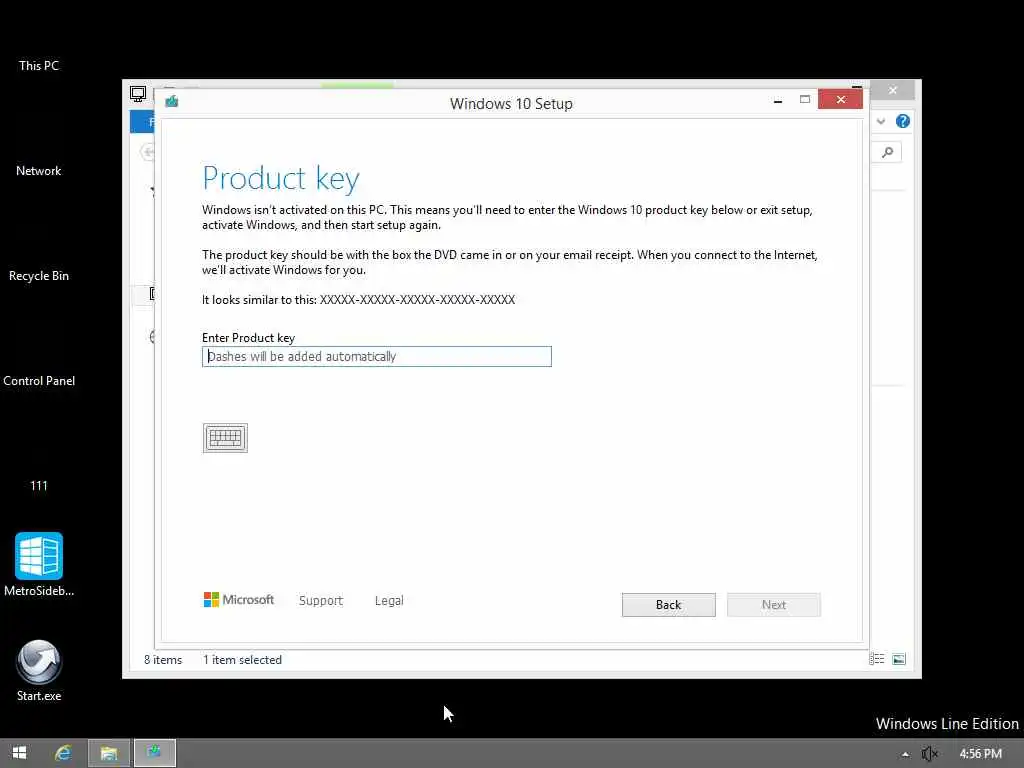Click the File Explorer computer title icon
This screenshot has height=768, width=1024.
pos(138,93)
